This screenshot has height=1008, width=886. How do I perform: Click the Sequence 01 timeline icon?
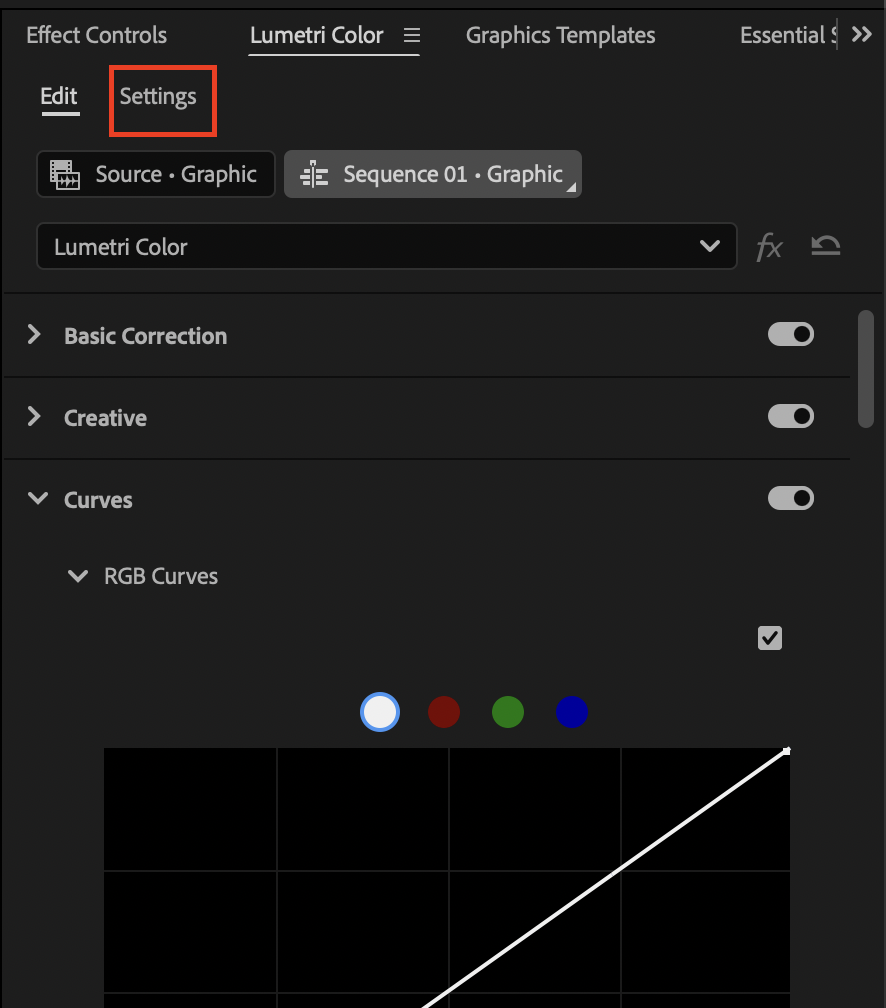(314, 175)
